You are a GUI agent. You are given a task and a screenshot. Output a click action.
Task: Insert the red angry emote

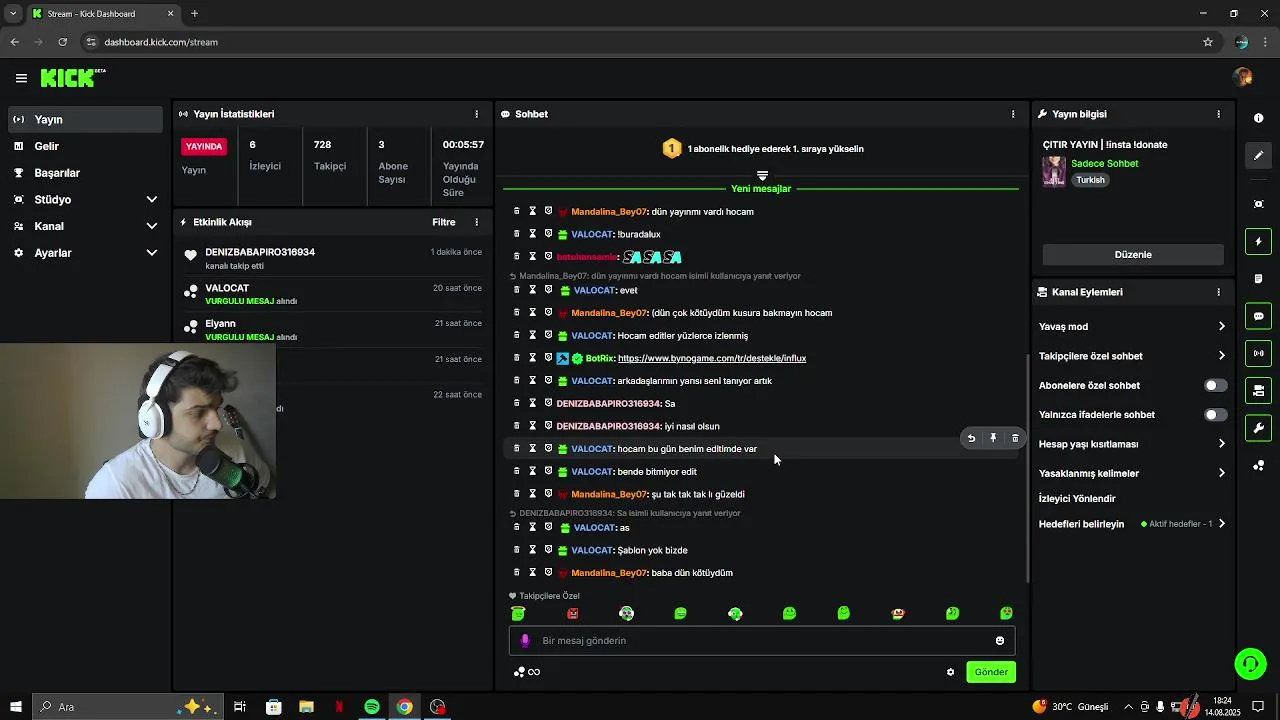pyautogui.click(x=572, y=613)
